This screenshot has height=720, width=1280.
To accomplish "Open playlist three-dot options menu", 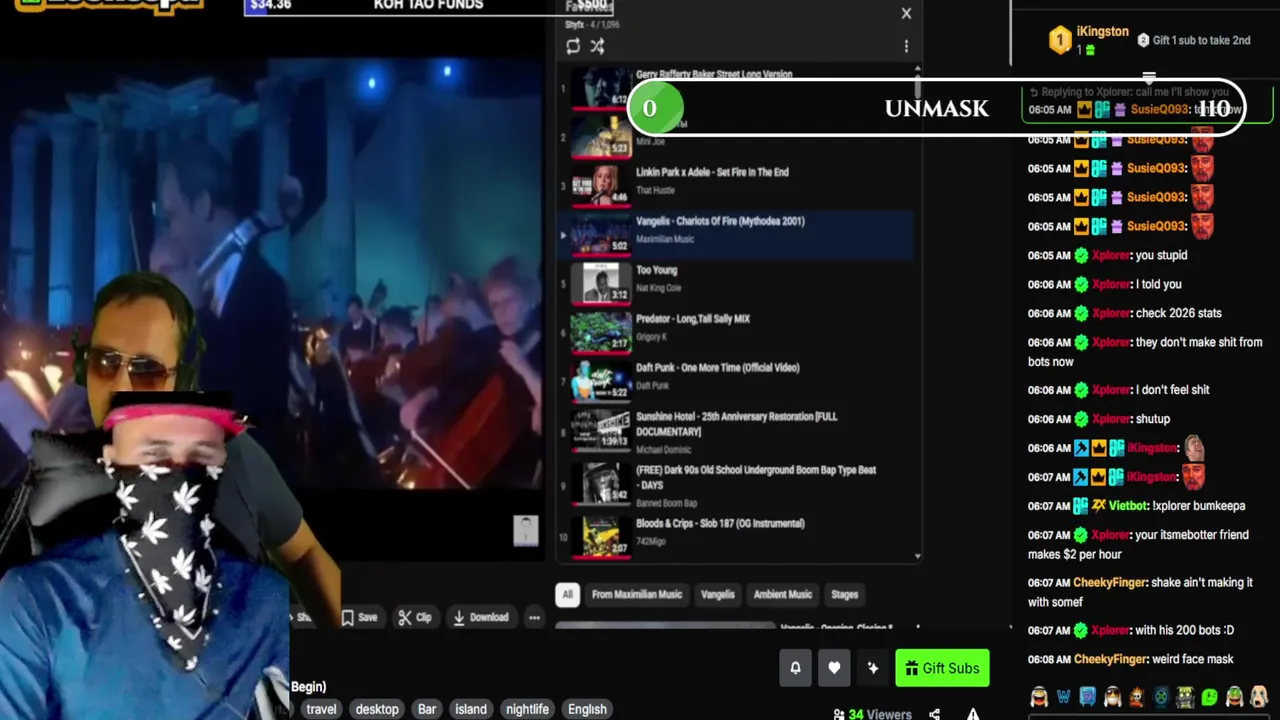I will (906, 46).
